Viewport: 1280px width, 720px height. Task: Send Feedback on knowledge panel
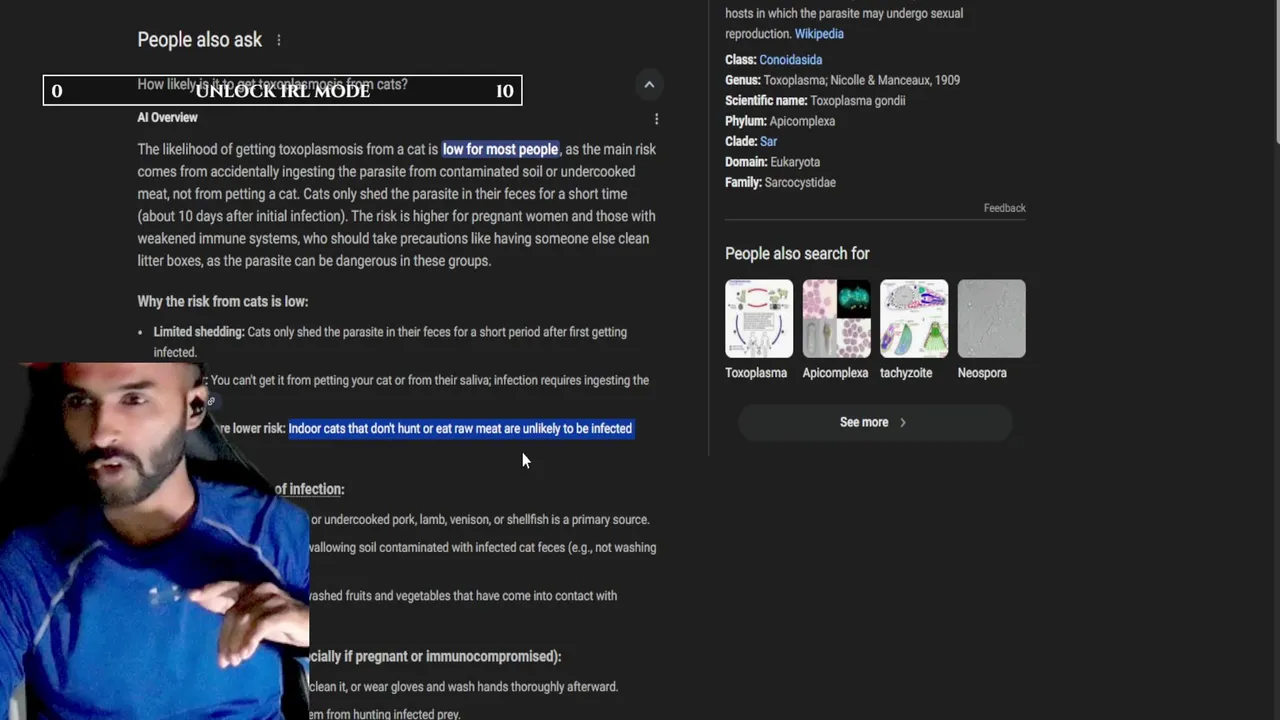point(1004,208)
